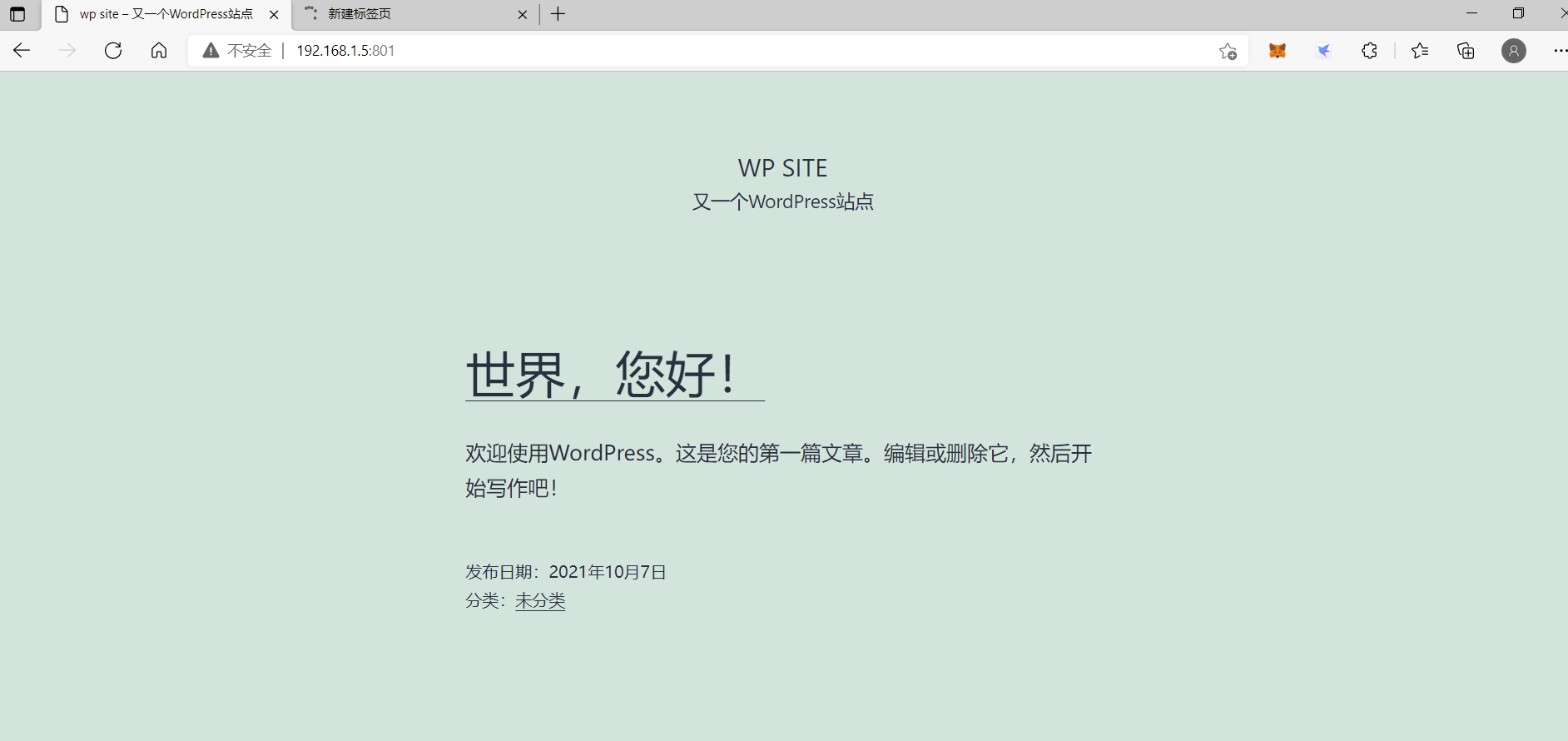Click the 又一个WordPress站点 tagline text
Viewport: 1568px width, 741px height.
[x=782, y=201]
